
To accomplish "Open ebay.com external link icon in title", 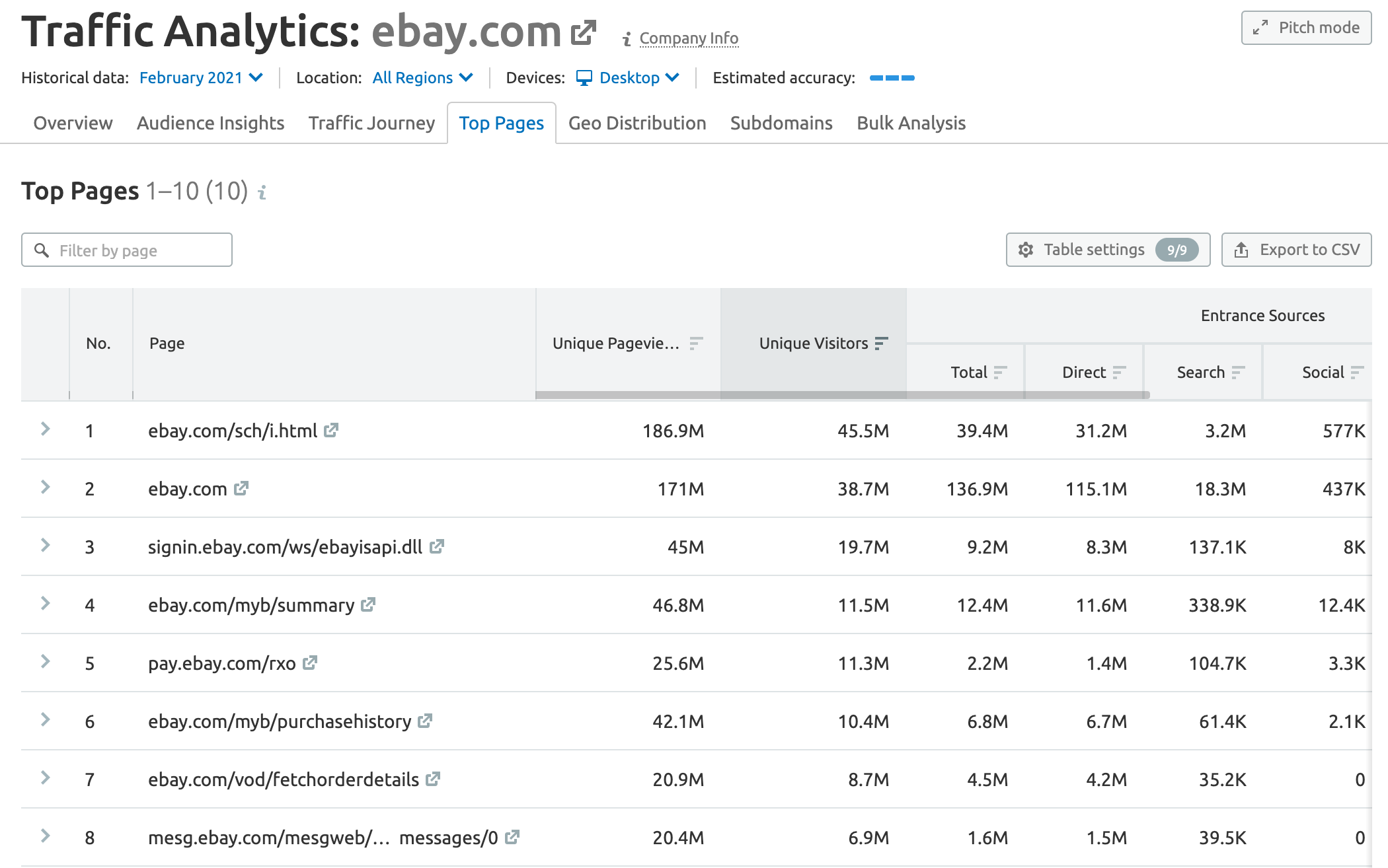I will 584,32.
